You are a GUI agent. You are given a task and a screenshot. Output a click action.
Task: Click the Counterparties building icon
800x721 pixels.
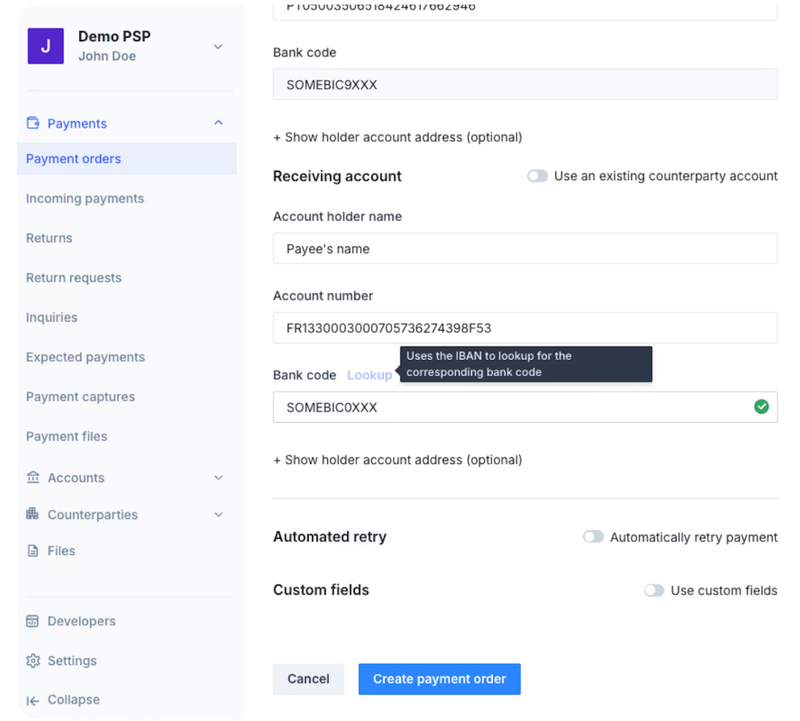[33, 515]
